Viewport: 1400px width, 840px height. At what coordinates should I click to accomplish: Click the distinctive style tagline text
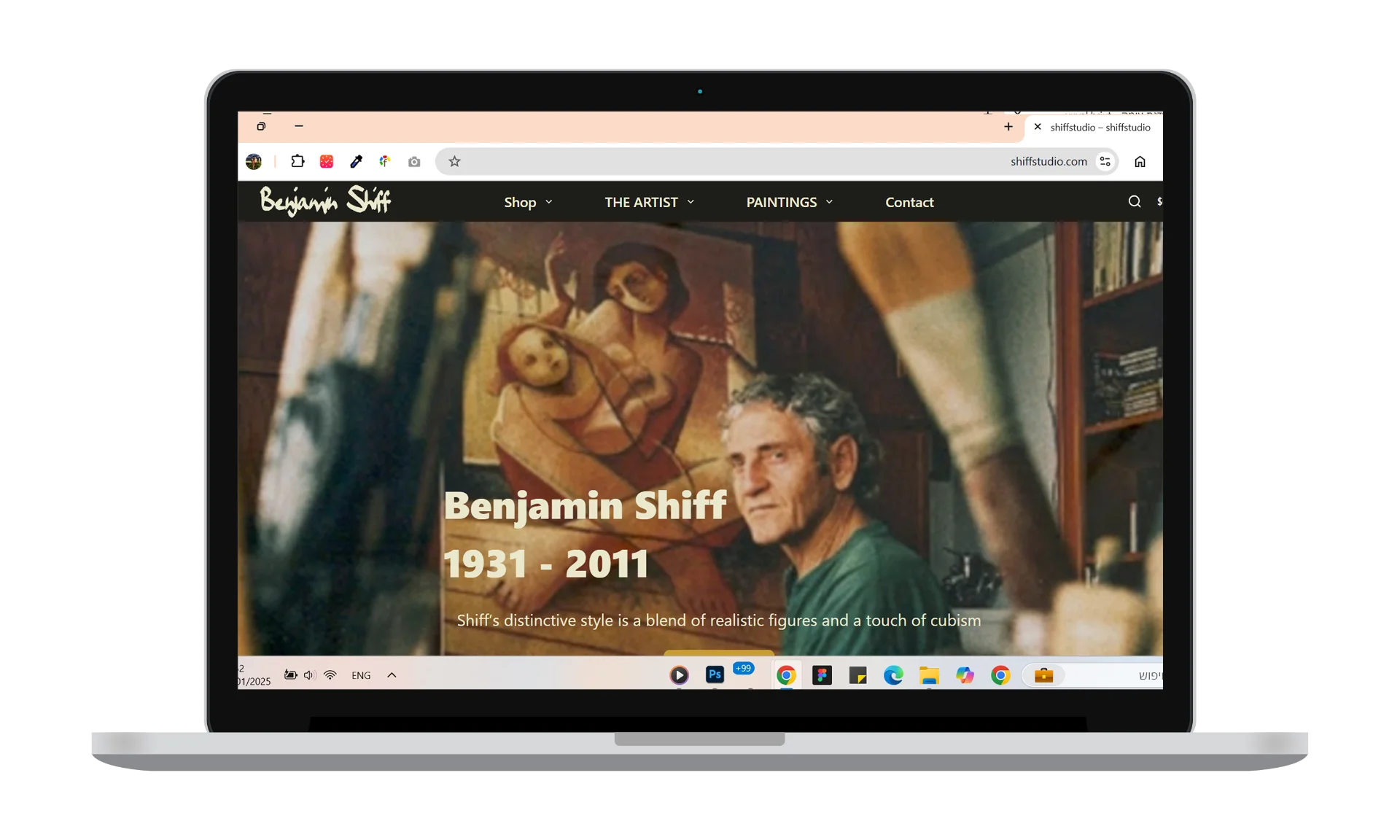[x=719, y=621]
